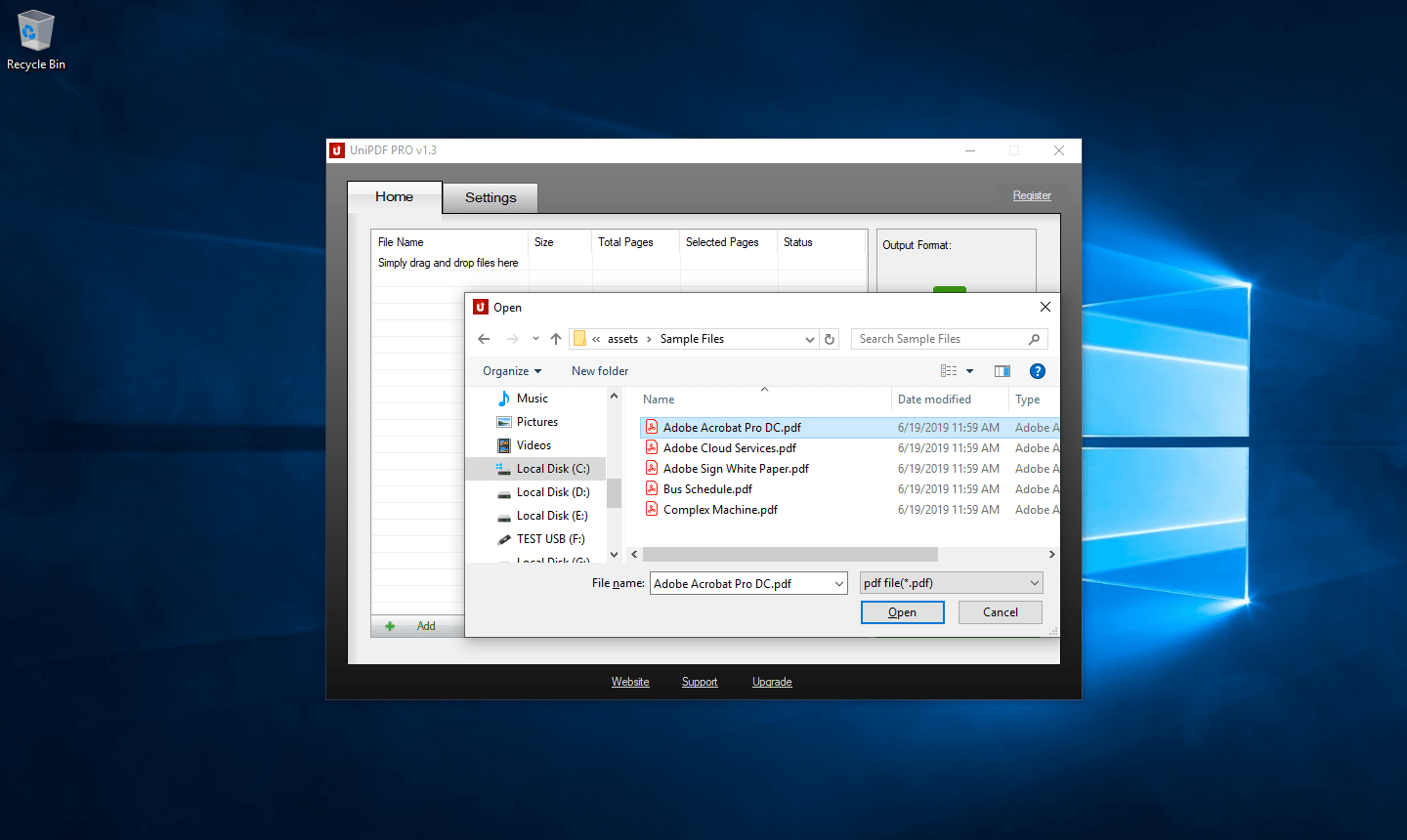Click the forward navigation arrow
The width and height of the screenshot is (1407, 840).
pos(513,339)
